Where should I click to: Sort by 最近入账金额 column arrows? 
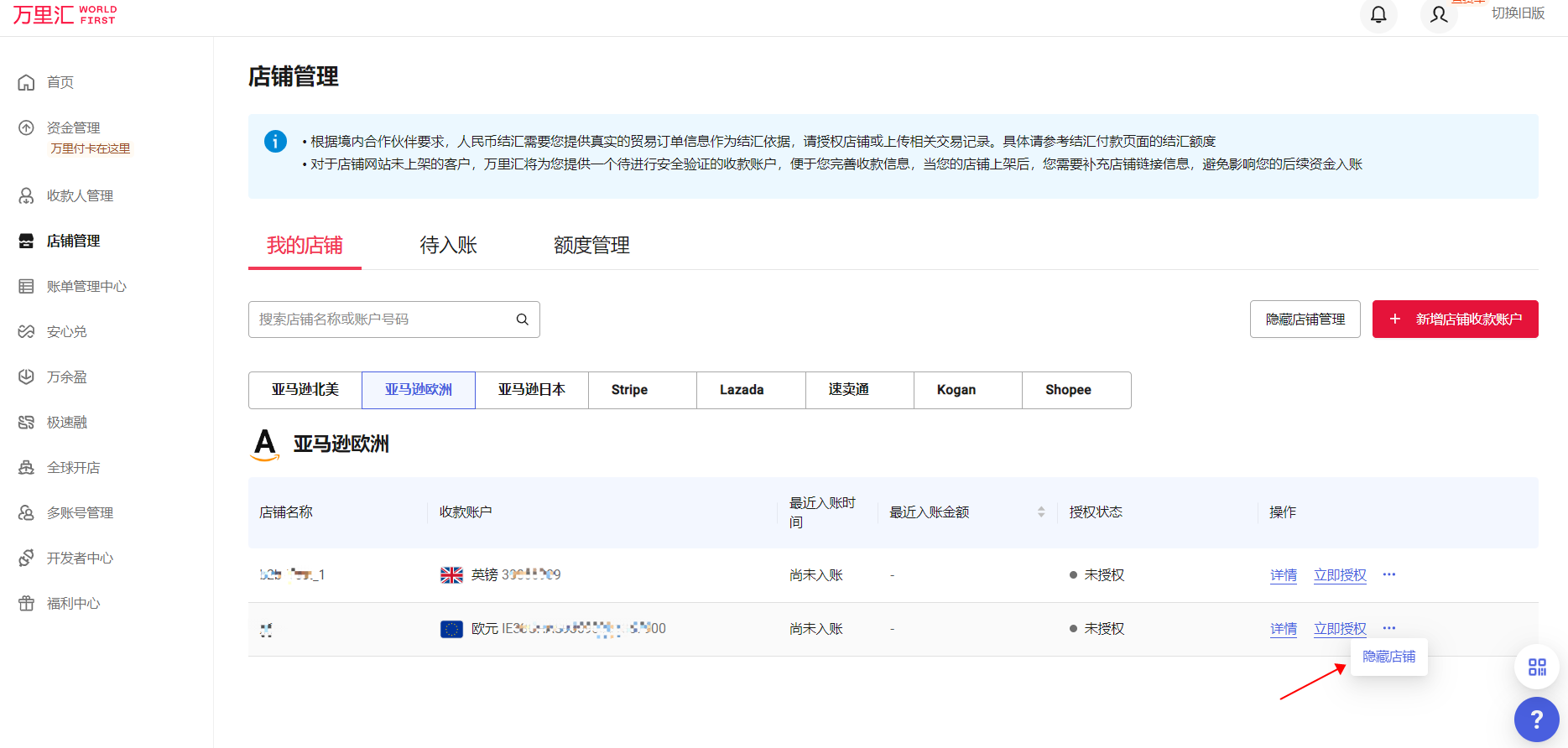click(1041, 512)
